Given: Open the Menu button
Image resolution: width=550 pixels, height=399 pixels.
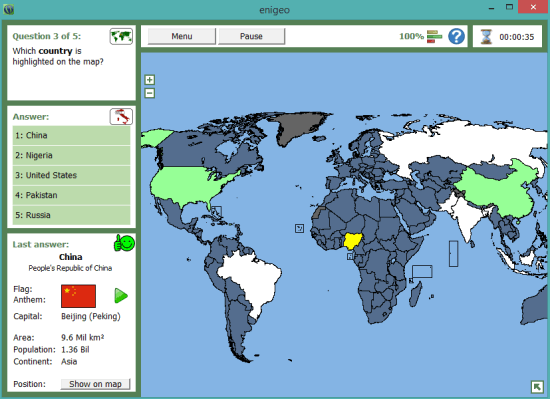Looking at the screenshot, I should 182,36.
